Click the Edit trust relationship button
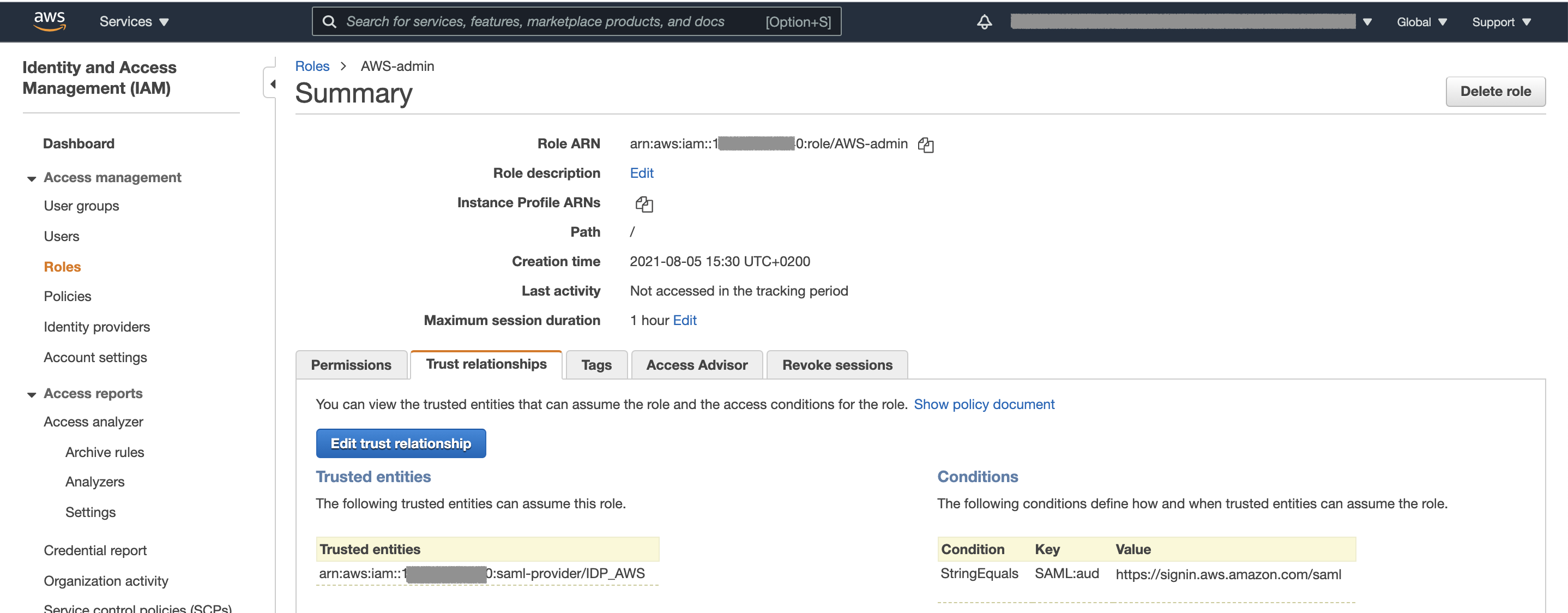The image size is (1568, 613). click(401, 443)
